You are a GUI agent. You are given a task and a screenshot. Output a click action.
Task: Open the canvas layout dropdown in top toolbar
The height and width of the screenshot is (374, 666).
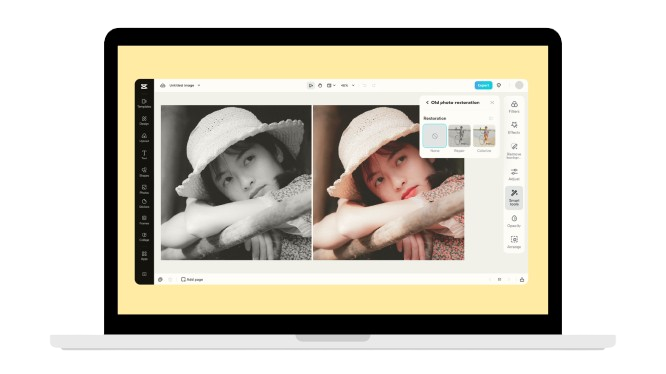[331, 85]
